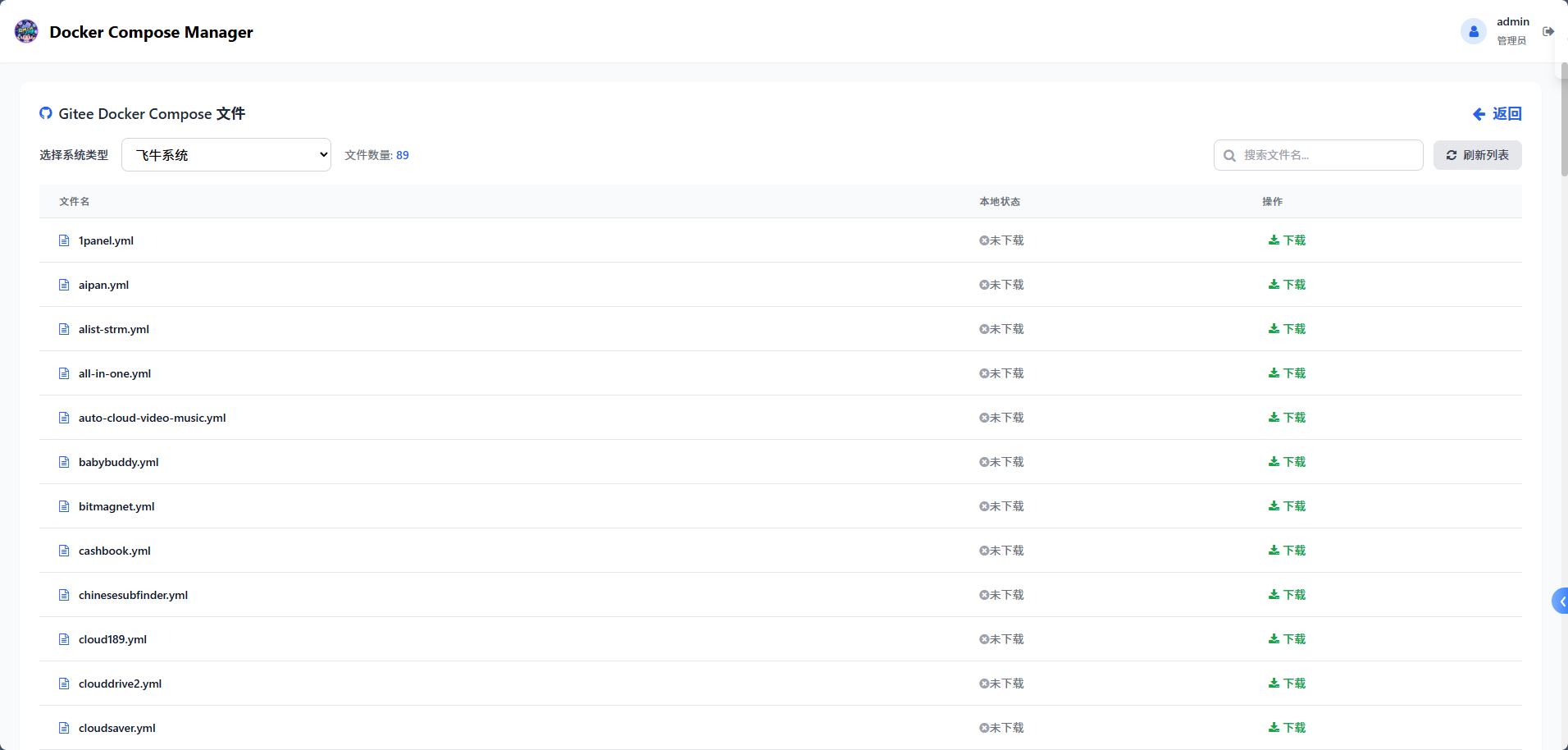Download the alist-strm.yml file
Viewport: 1568px width, 750px height.
coord(1287,329)
